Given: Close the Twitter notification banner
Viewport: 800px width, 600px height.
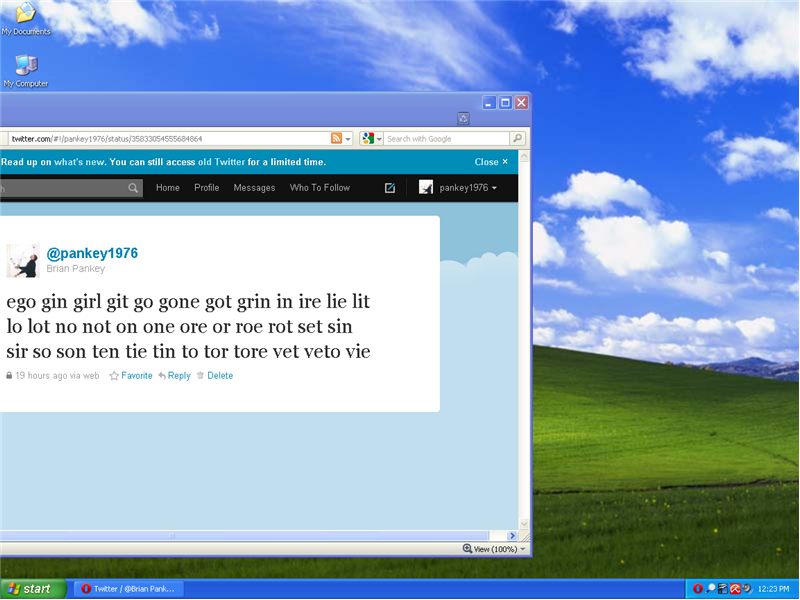Looking at the screenshot, I should pyautogui.click(x=491, y=162).
